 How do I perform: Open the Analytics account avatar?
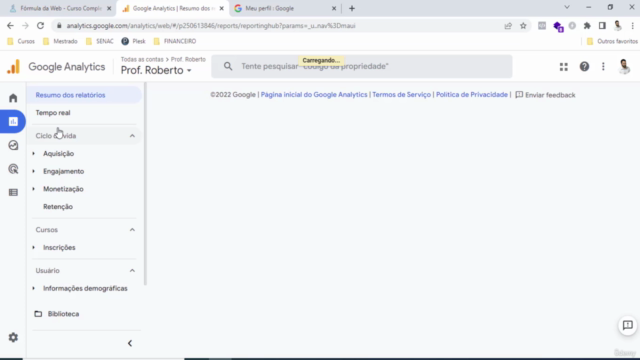pyautogui.click(x=624, y=67)
